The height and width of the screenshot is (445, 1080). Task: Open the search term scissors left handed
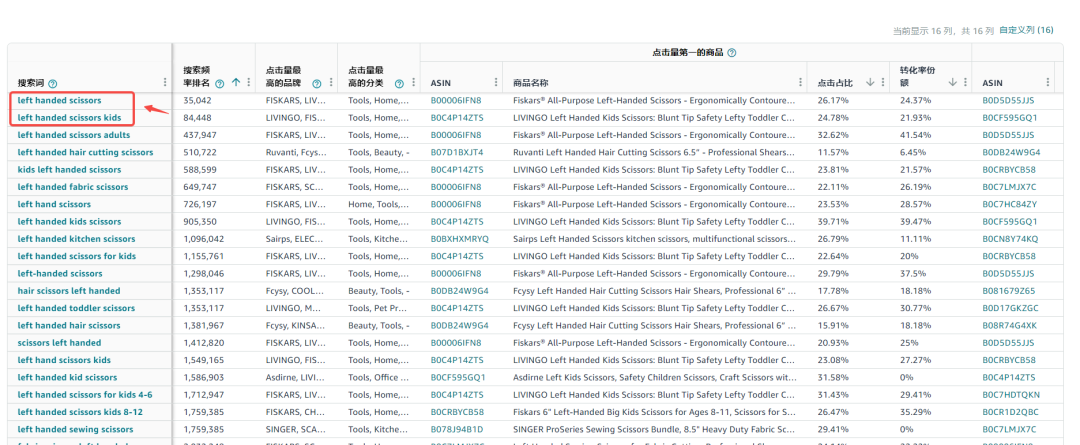59,342
